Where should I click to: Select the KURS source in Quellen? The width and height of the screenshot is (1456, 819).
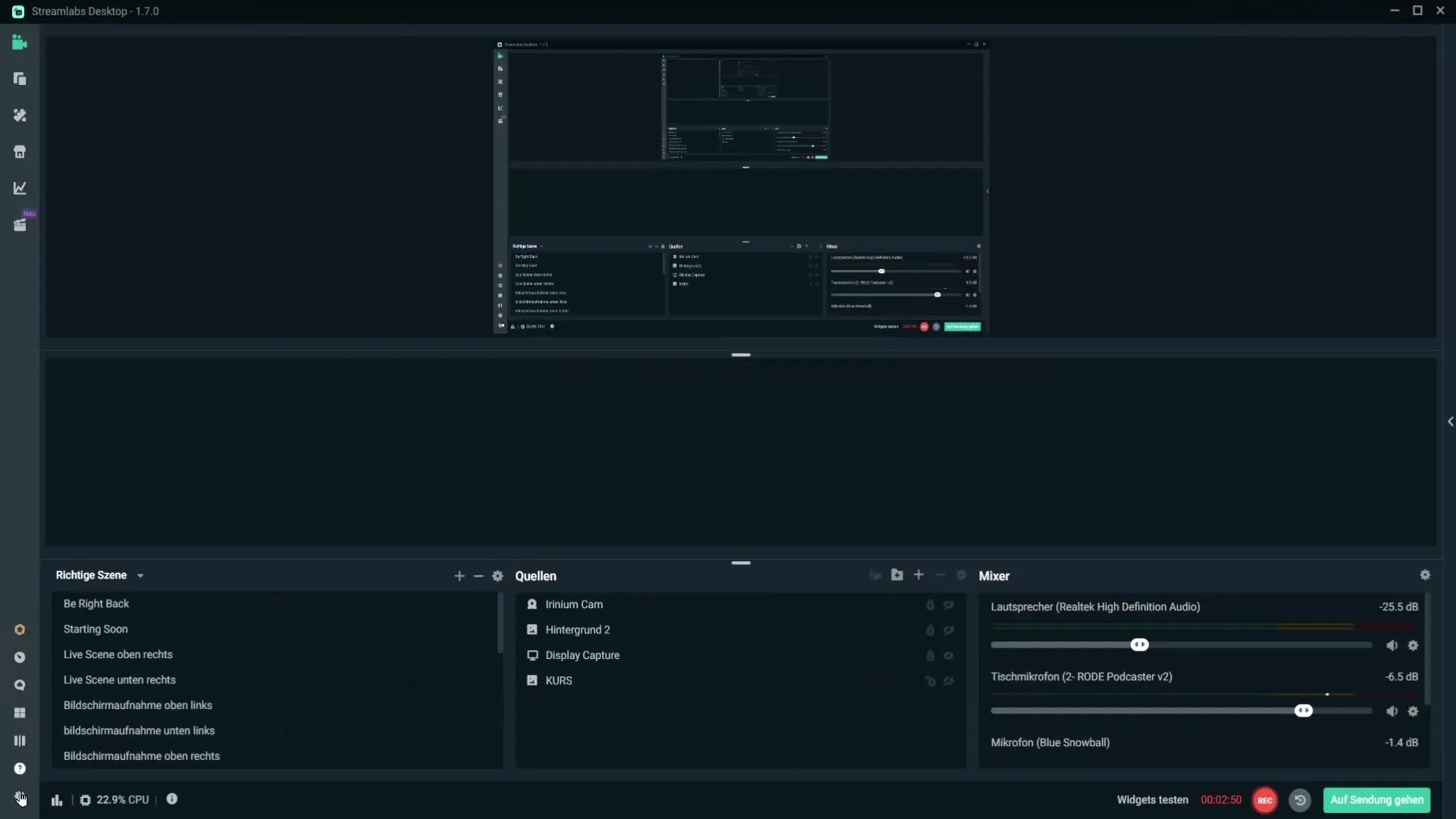pyautogui.click(x=558, y=680)
